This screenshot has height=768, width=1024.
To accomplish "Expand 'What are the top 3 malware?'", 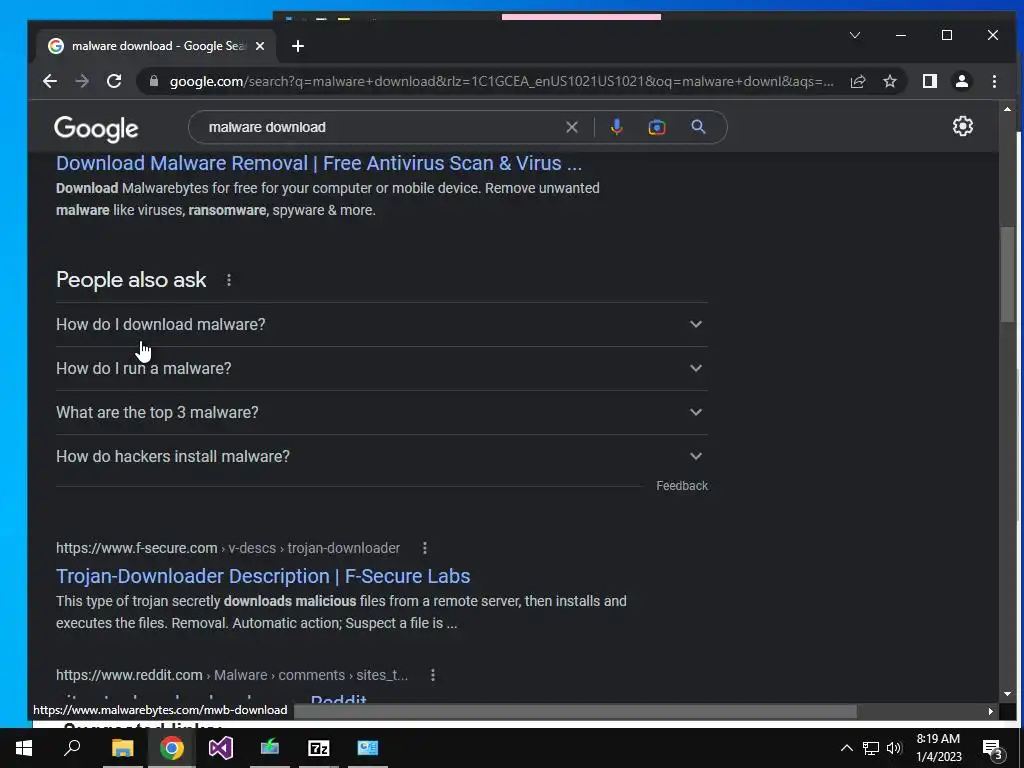I will (x=381, y=412).
